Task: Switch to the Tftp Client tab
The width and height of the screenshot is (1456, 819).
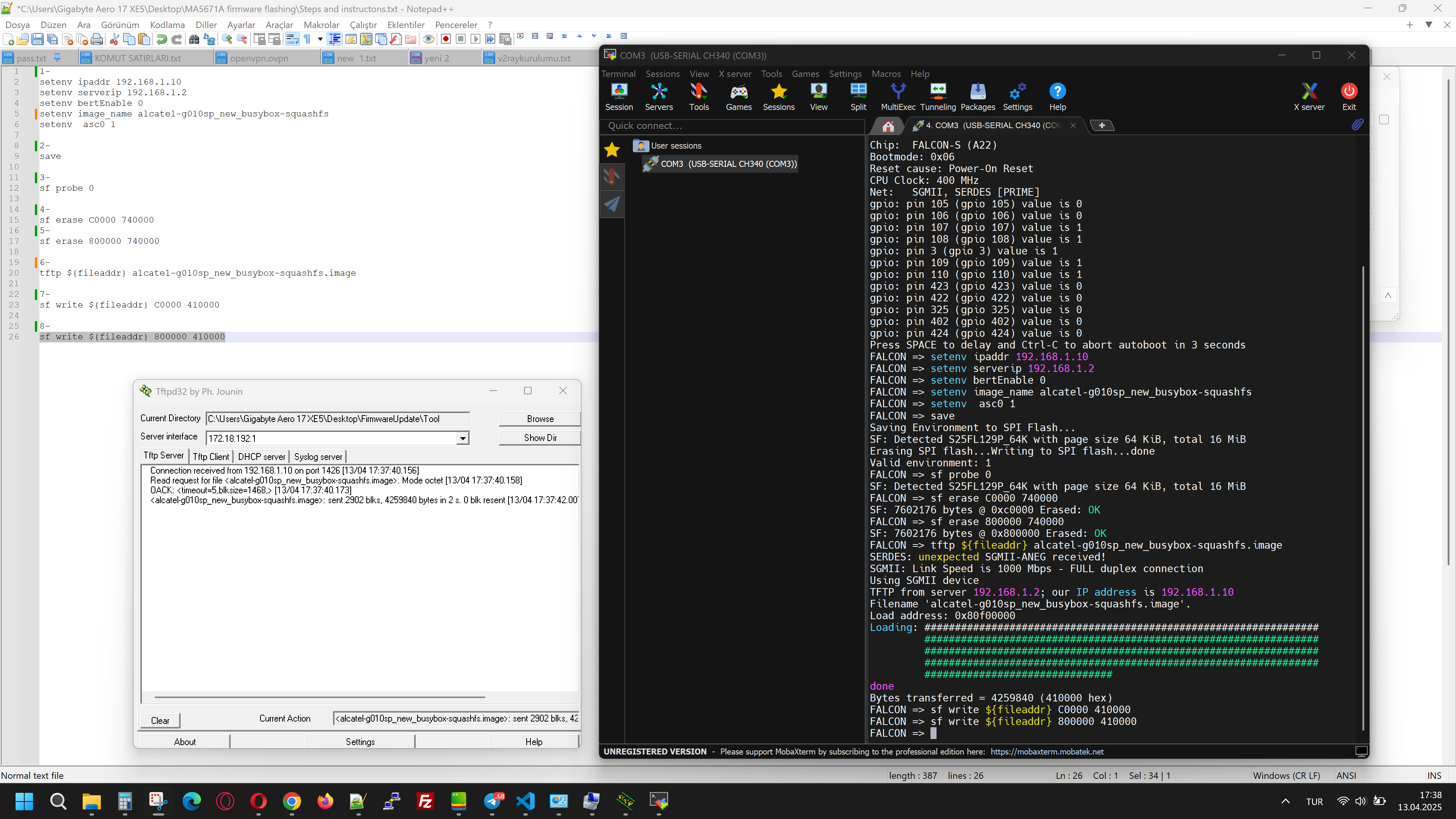Action: pyautogui.click(x=211, y=456)
